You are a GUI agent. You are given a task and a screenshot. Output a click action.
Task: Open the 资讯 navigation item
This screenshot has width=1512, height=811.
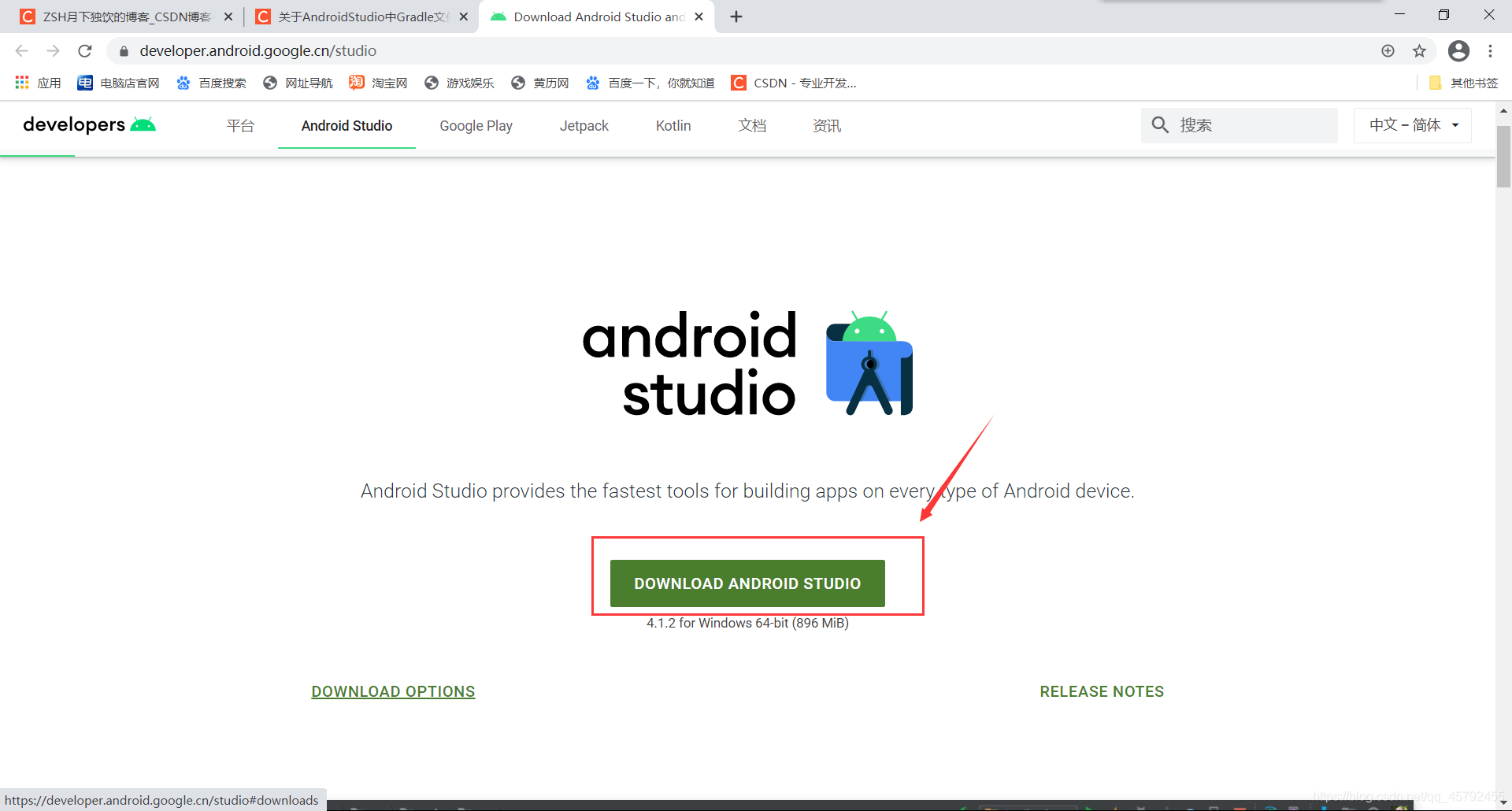[x=827, y=126]
